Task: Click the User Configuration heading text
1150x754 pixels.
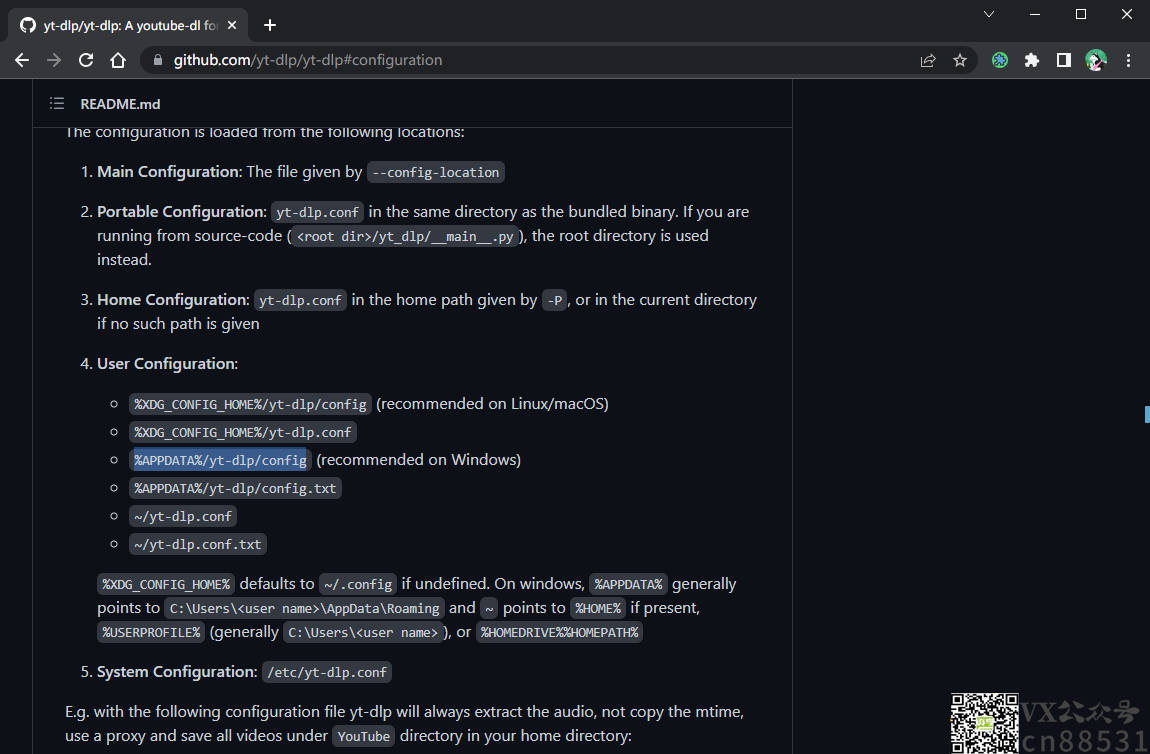Action: (x=167, y=364)
